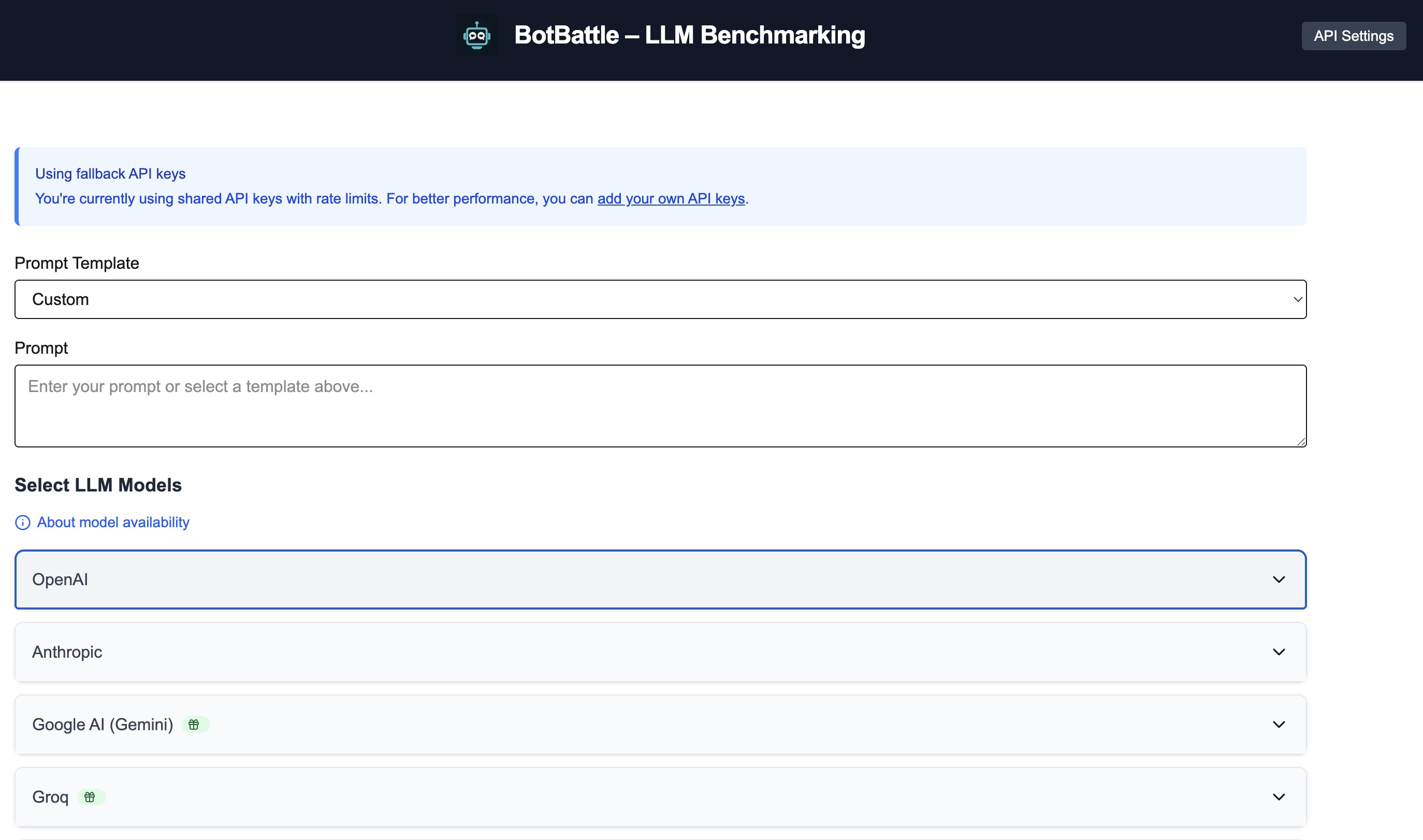
Task: Click the info icon beside About model availability
Action: pyautogui.click(x=23, y=523)
